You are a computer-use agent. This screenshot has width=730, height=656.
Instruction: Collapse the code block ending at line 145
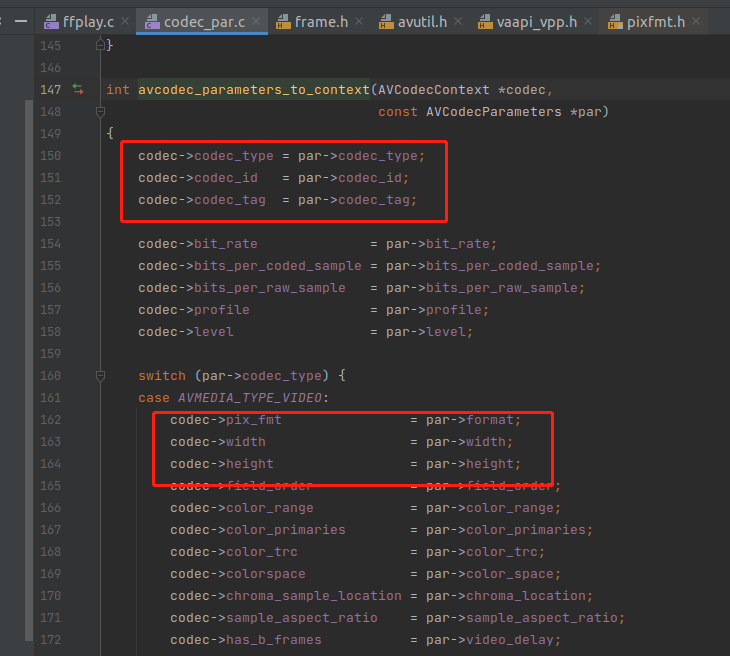100,45
